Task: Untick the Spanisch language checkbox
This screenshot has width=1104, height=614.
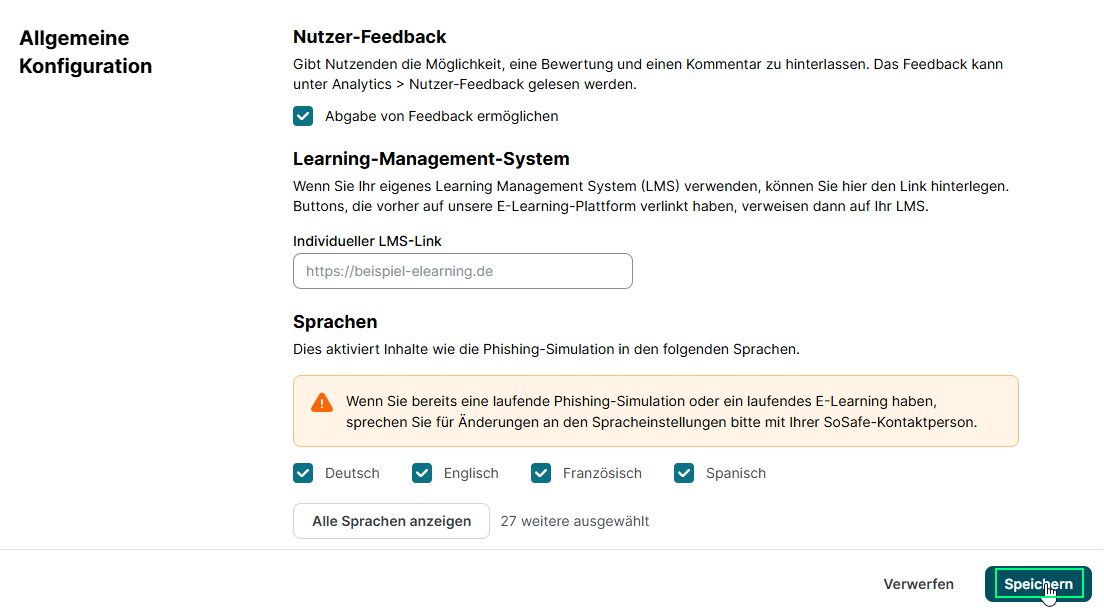Action: (x=684, y=473)
